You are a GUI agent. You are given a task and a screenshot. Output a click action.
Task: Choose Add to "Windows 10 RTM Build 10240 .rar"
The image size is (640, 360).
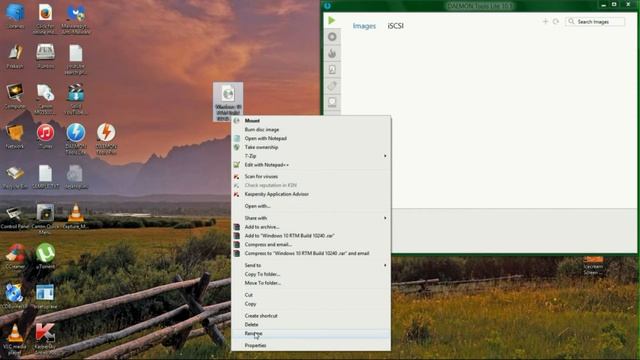pyautogui.click(x=311, y=236)
